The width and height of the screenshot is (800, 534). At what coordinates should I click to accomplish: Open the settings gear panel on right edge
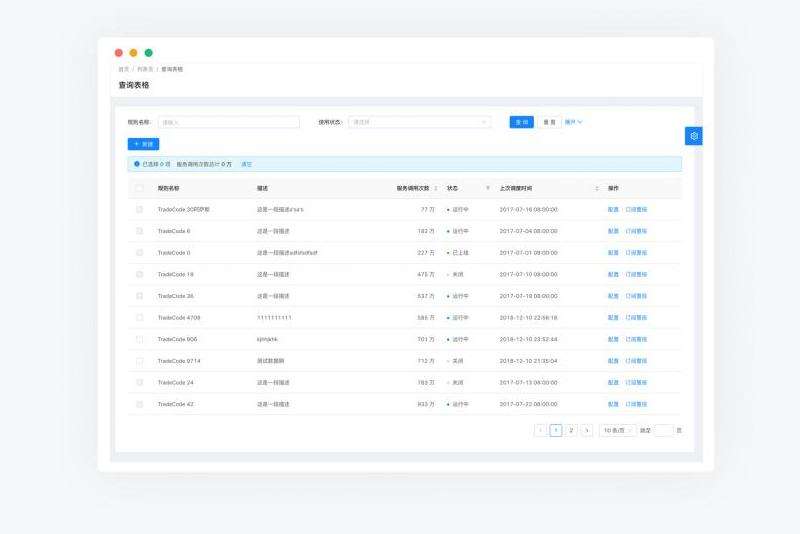pyautogui.click(x=693, y=136)
